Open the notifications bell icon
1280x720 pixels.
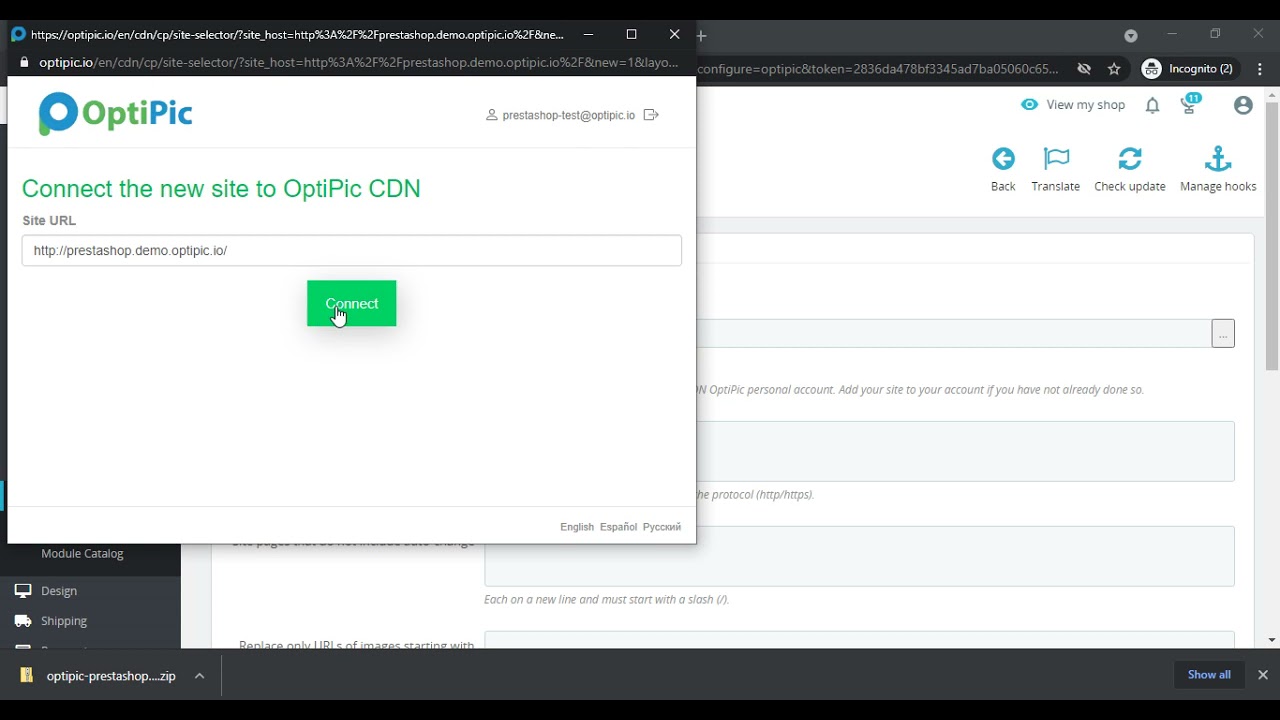[1152, 105]
